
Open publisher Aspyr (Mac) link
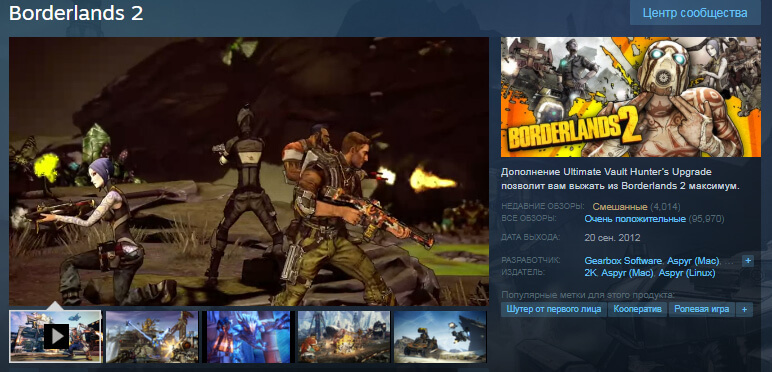[627, 273]
